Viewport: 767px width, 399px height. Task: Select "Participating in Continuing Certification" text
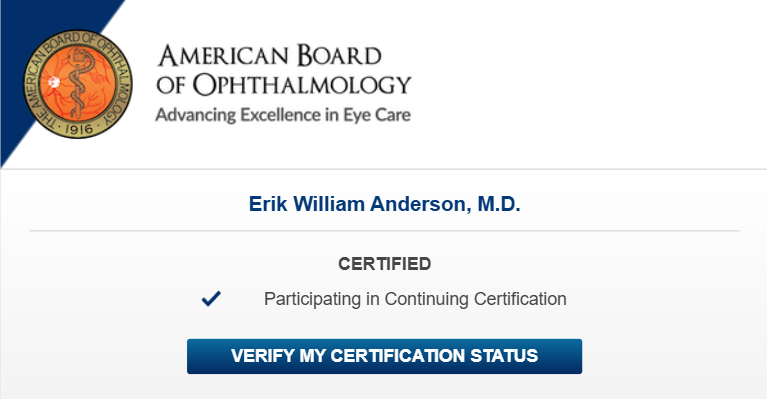click(415, 299)
